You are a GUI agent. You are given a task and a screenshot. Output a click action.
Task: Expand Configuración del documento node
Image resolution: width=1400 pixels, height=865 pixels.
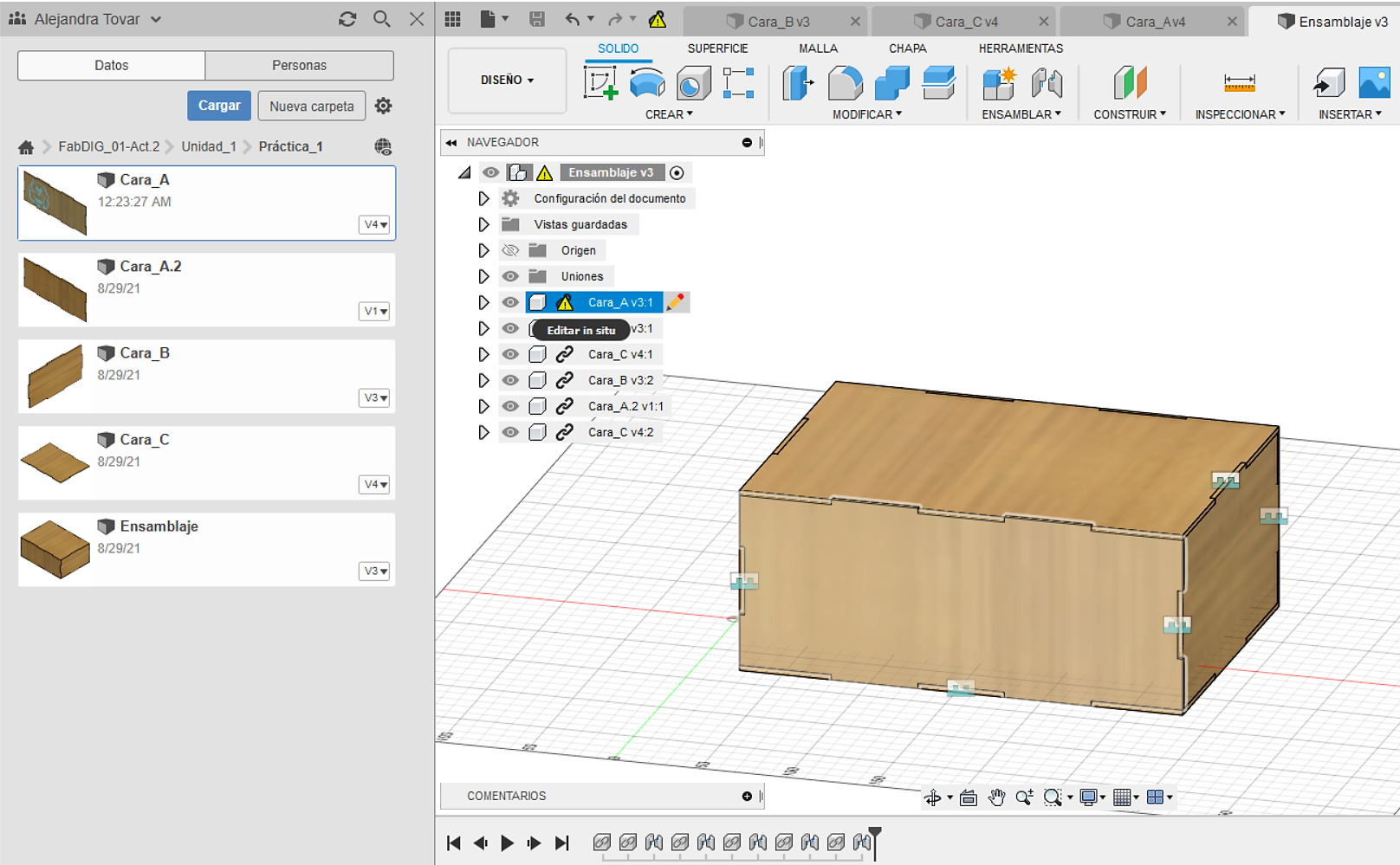483,198
